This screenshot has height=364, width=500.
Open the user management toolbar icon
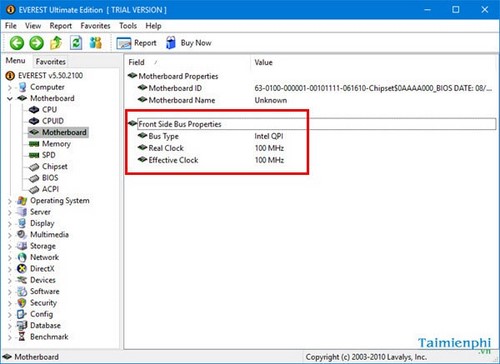click(96, 43)
